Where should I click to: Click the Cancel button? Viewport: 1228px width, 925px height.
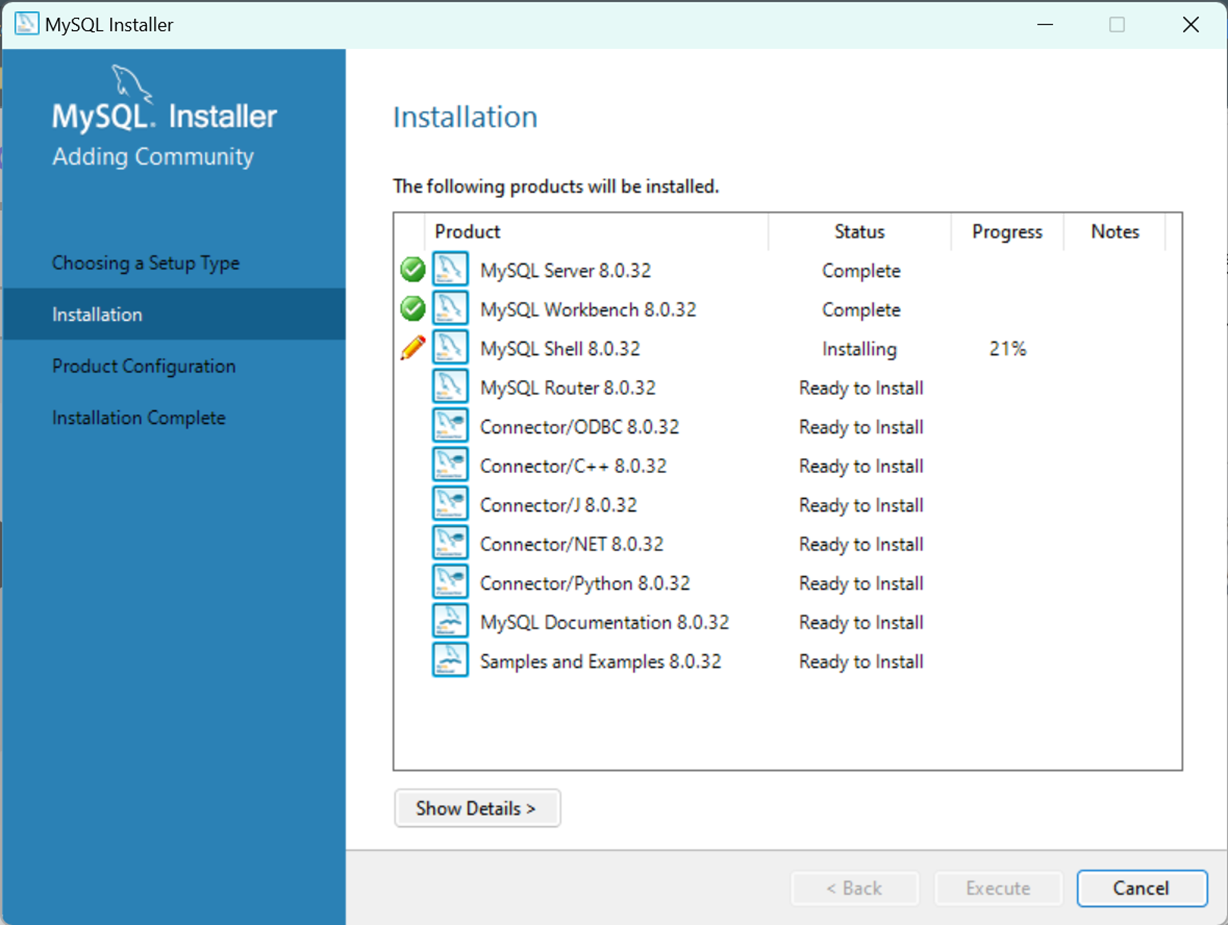pos(1141,888)
